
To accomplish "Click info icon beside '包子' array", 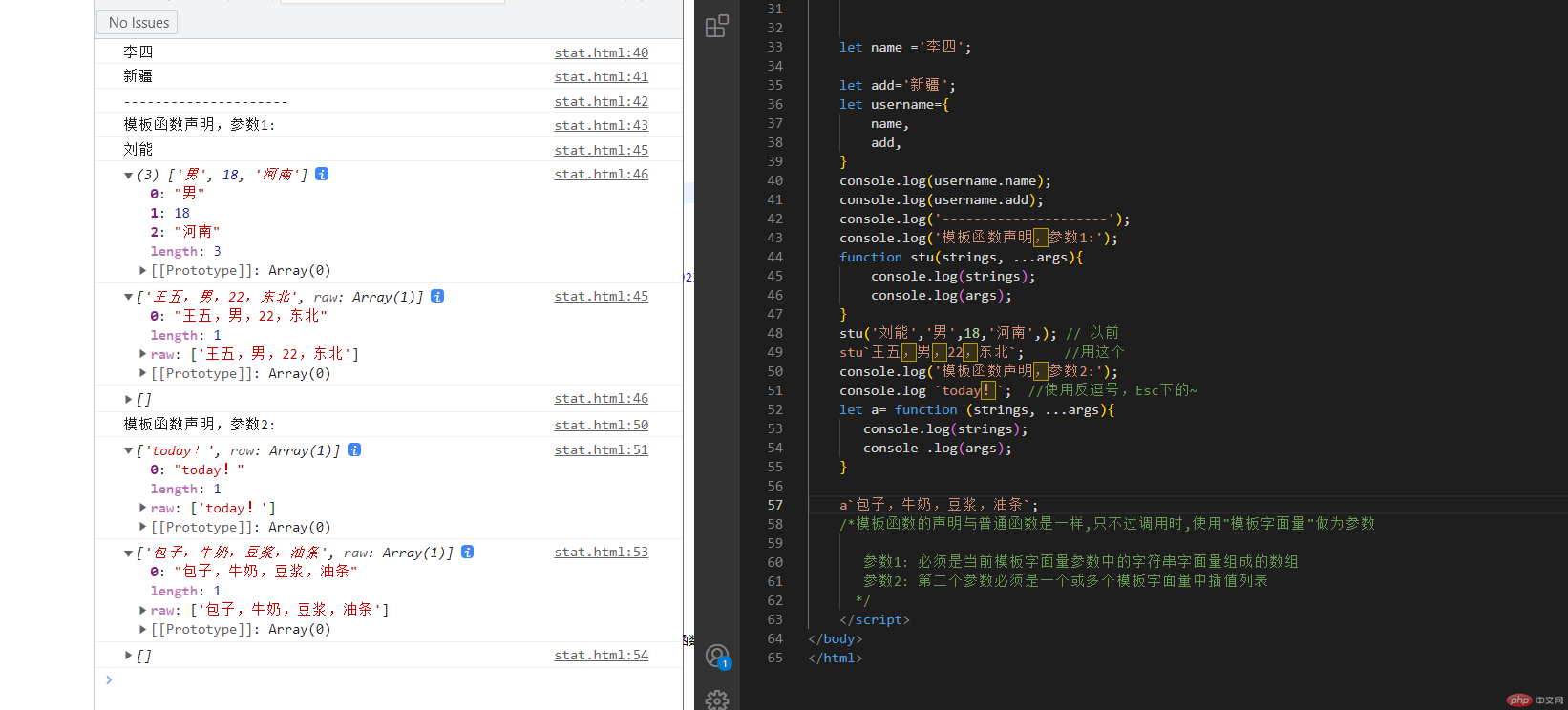I will pos(468,552).
